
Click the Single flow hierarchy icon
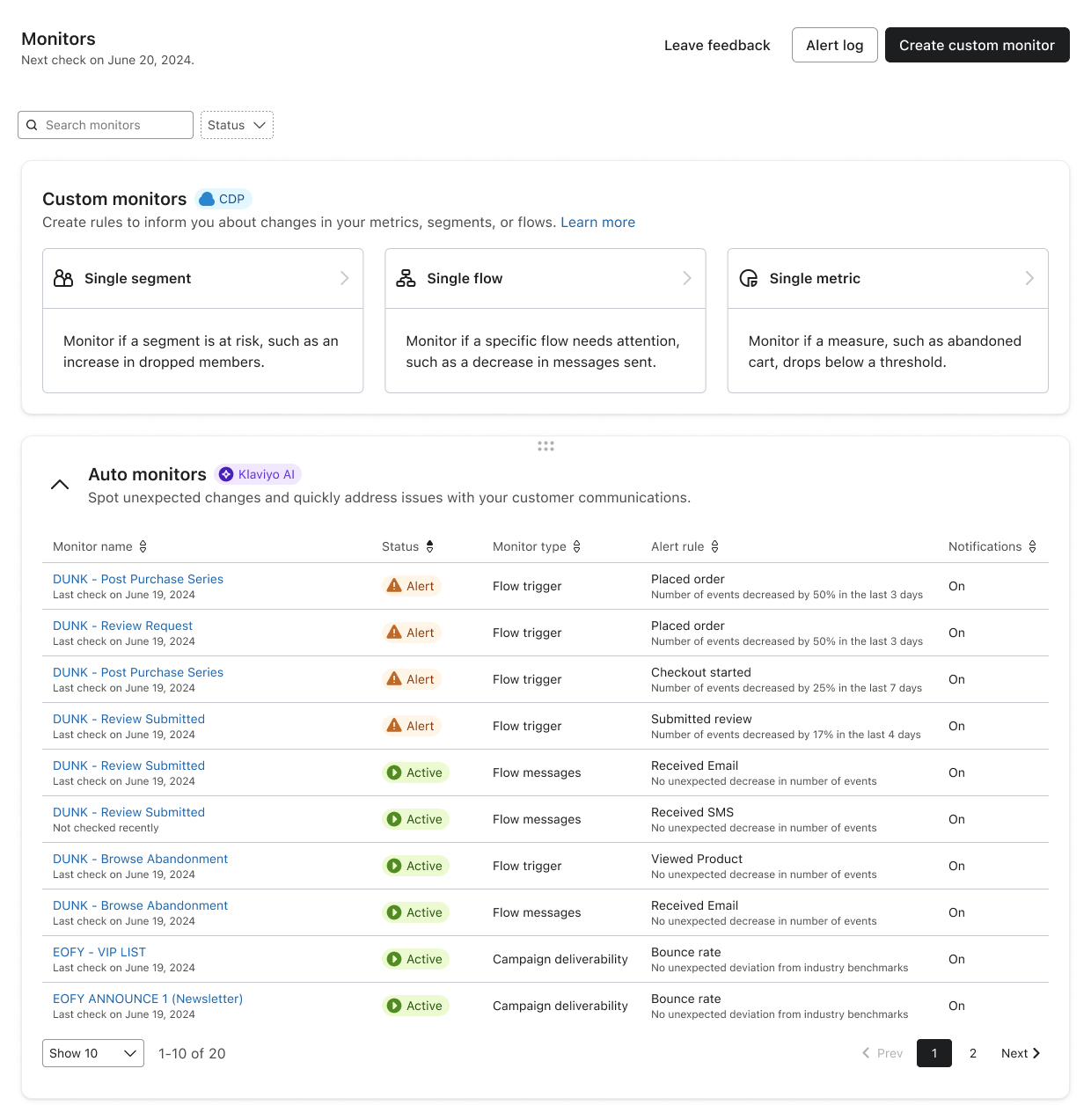(x=406, y=279)
